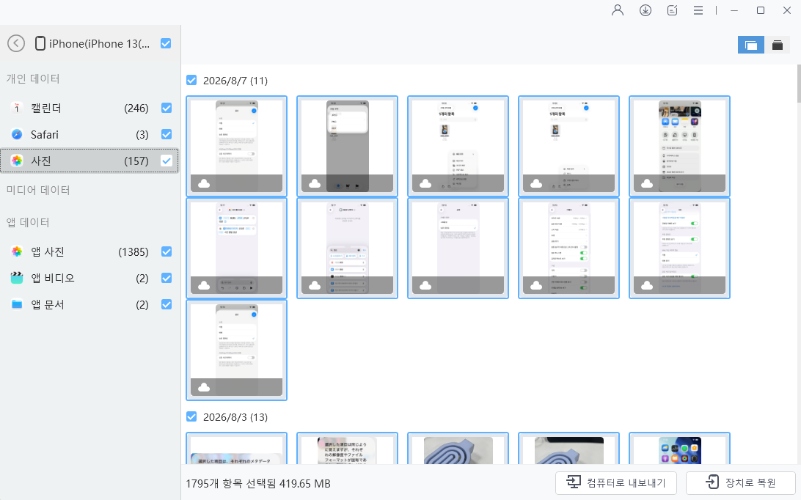Uncheck the 앱 문서 checkbox
The height and width of the screenshot is (500, 801).
click(167, 304)
